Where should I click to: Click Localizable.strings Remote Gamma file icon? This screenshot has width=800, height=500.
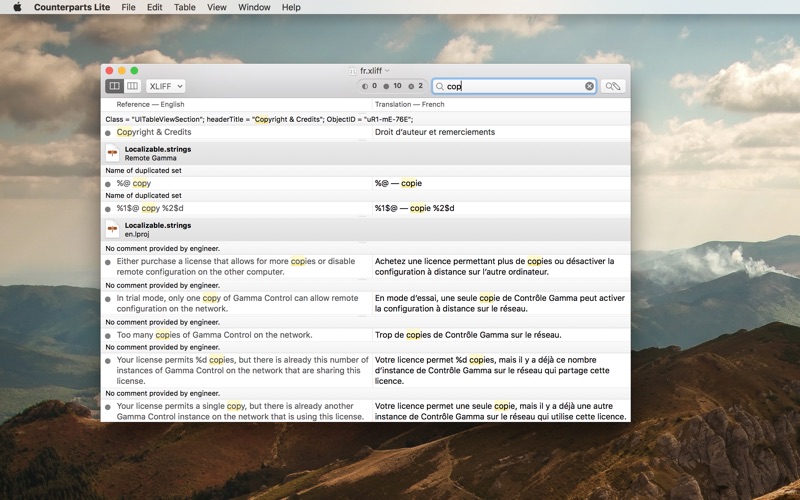point(113,153)
